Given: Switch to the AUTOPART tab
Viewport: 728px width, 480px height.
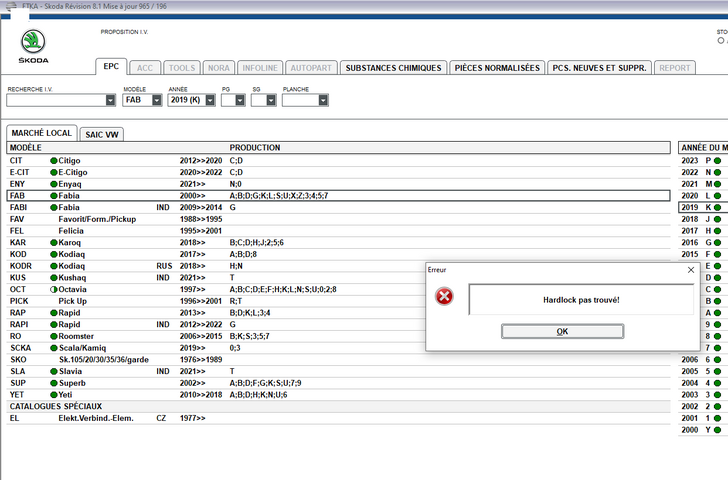Looking at the screenshot, I should click(311, 68).
